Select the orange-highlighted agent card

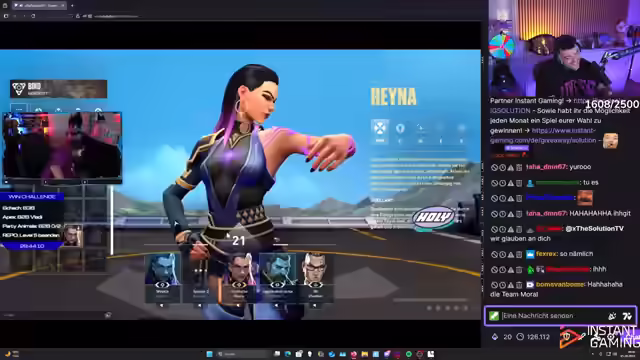(x=238, y=277)
